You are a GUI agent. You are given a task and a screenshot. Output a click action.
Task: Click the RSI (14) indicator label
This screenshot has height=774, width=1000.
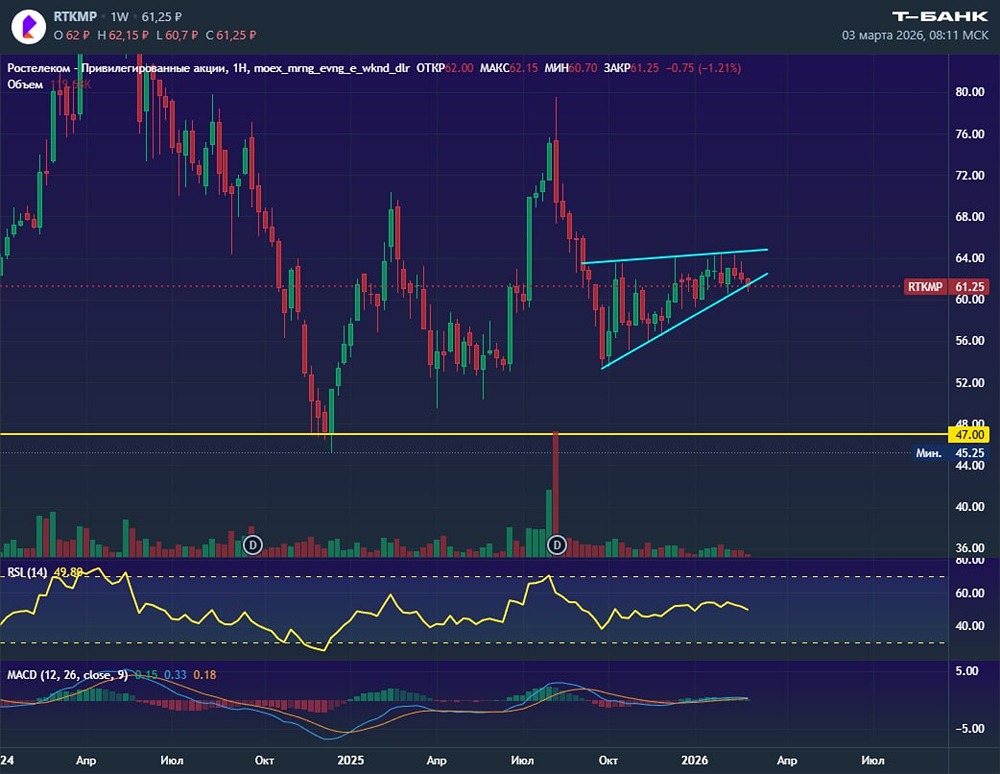(x=27, y=572)
